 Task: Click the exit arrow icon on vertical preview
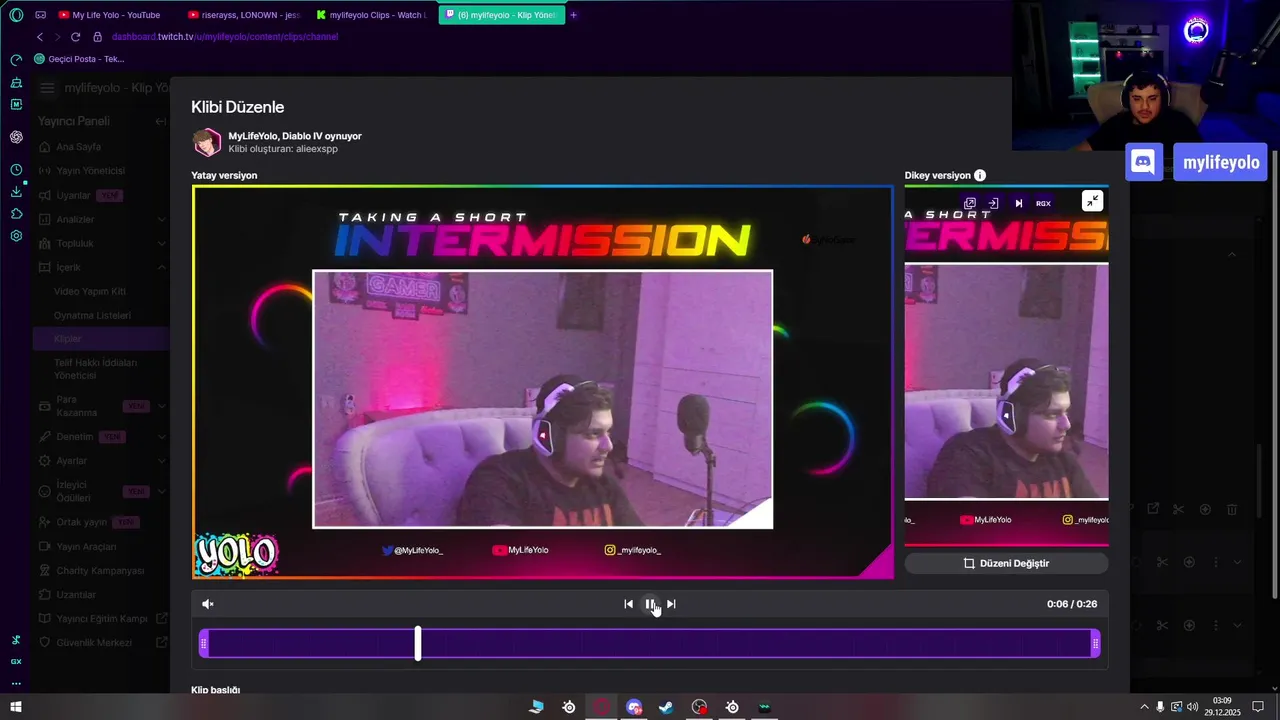[x=993, y=203]
